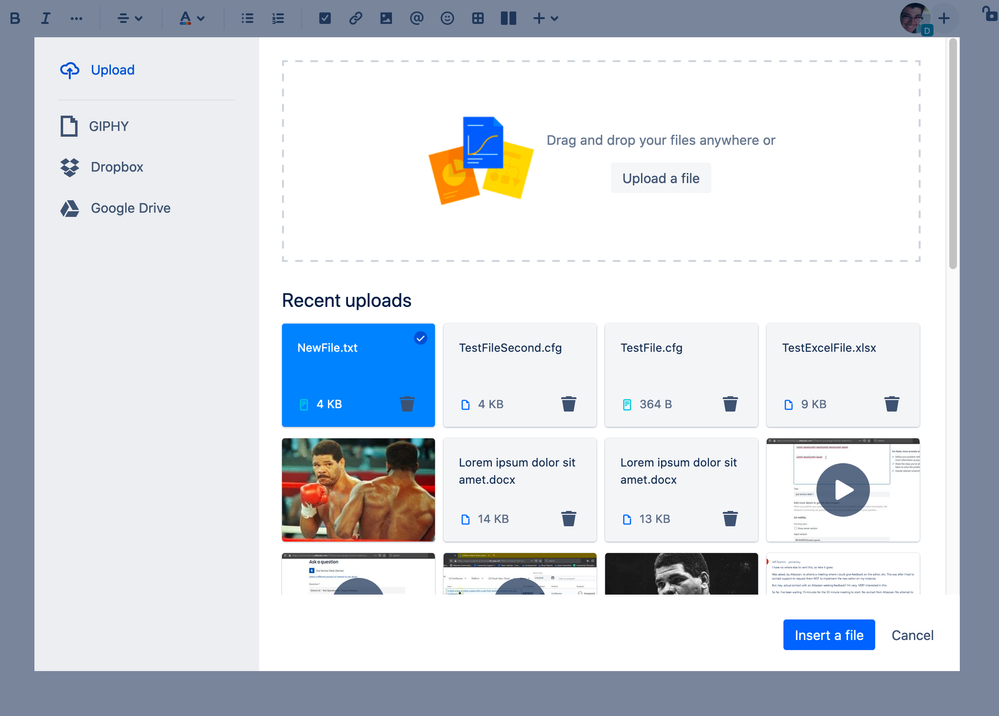Insert a bullet list
The height and width of the screenshot is (716, 999).
(x=247, y=18)
